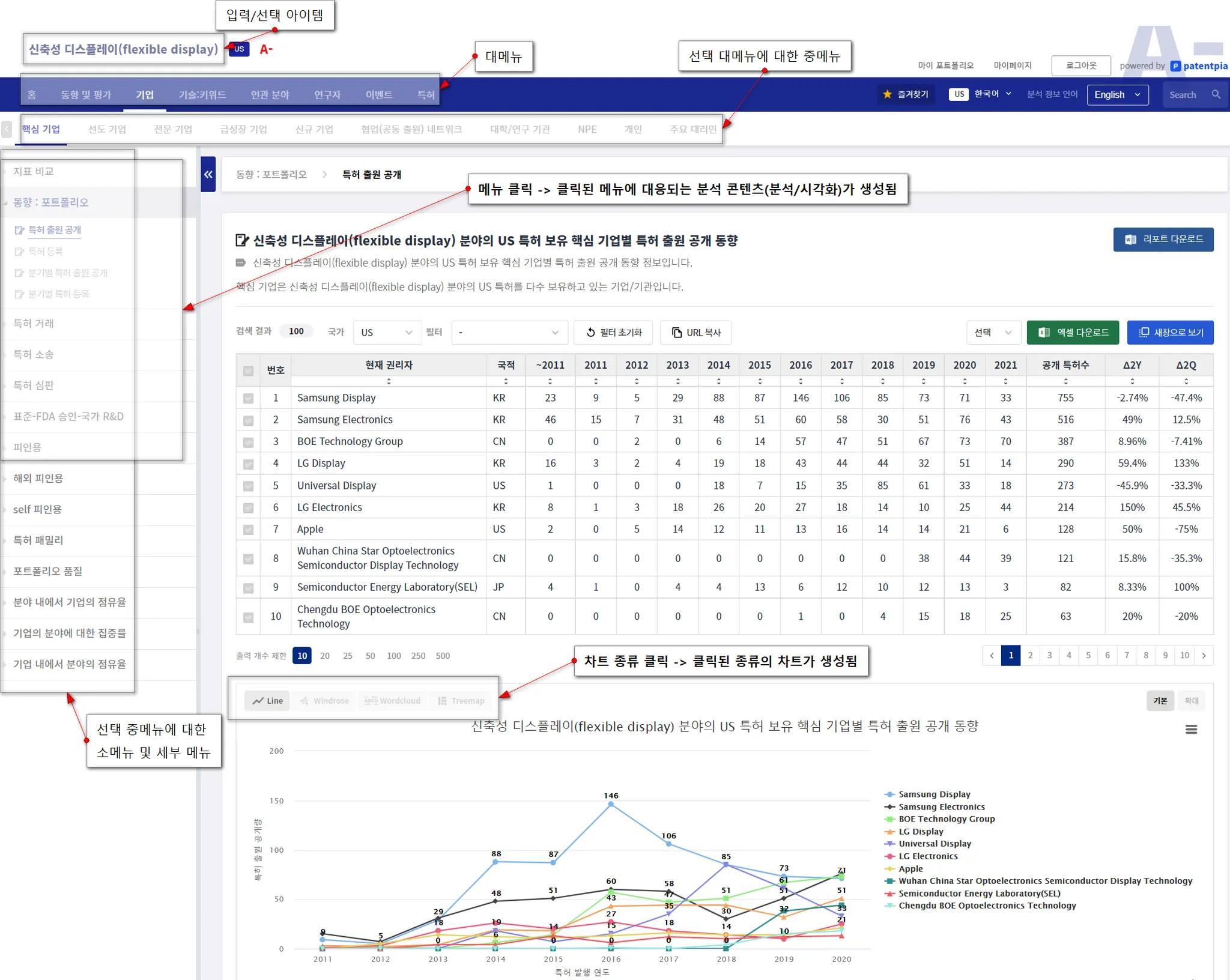Click the Windrose chart type icon
1230x980 pixels.
click(304, 701)
